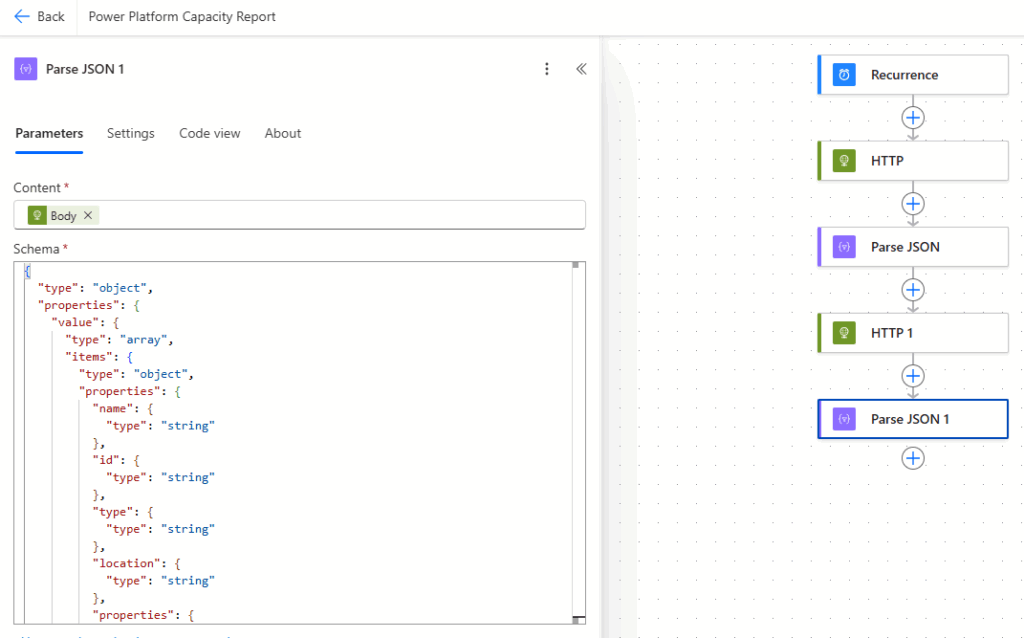Collapse the Parse JSON 1 panel with chevrons

tap(580, 69)
